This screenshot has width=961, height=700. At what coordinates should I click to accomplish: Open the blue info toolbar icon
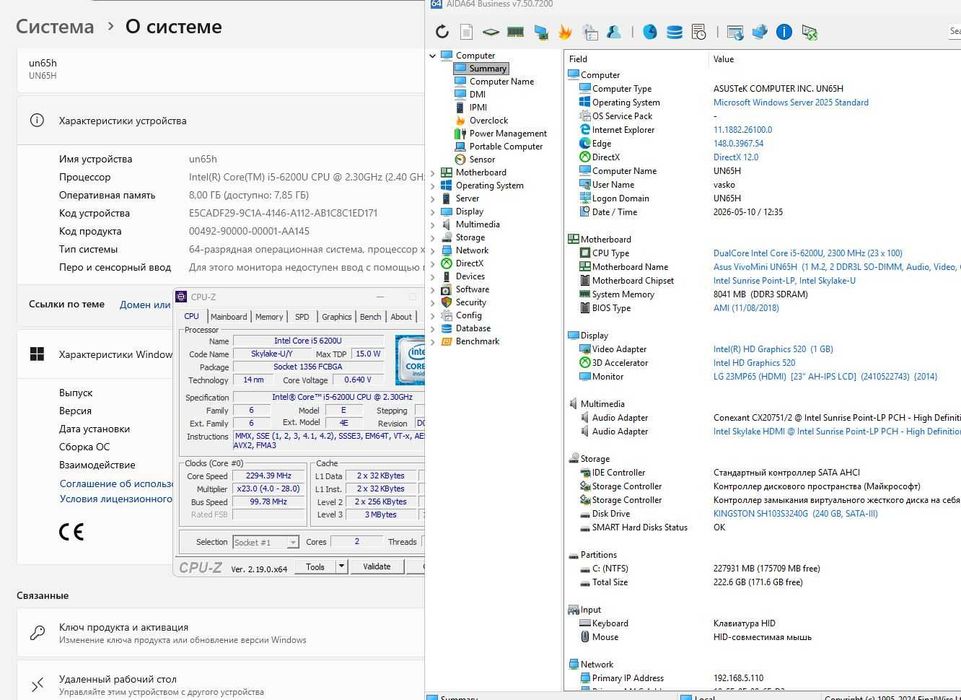pyautogui.click(x=784, y=32)
